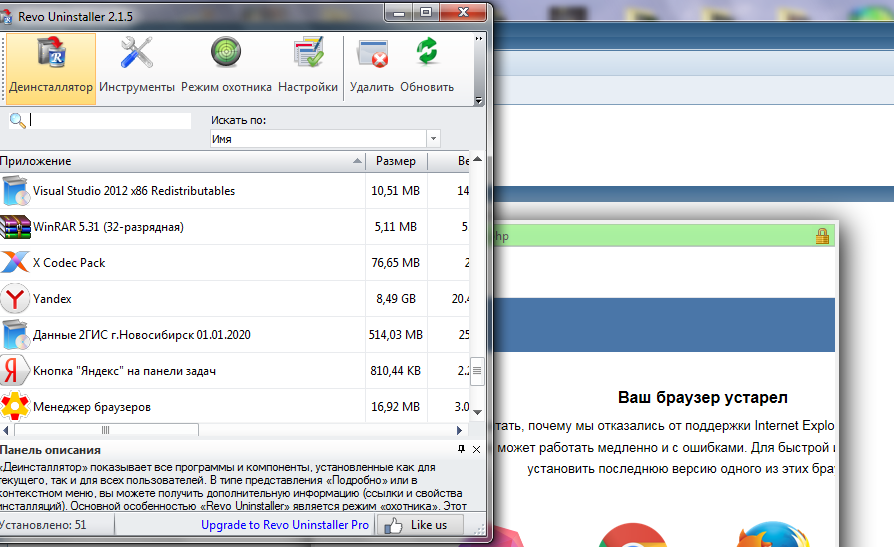The height and width of the screenshot is (547, 894).
Task: Click the WinRAR books icon
Action: pyautogui.click(x=15, y=226)
